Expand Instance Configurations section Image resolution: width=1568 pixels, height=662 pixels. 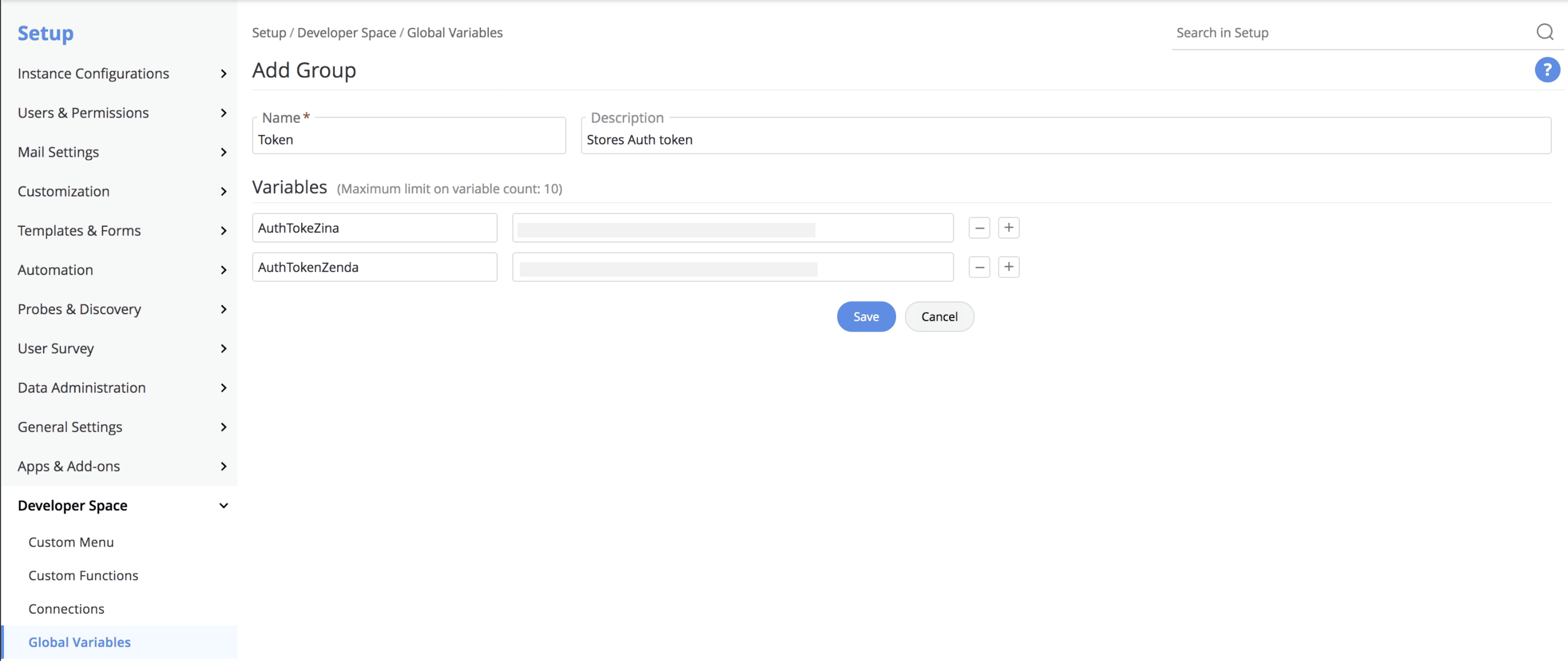pos(122,74)
